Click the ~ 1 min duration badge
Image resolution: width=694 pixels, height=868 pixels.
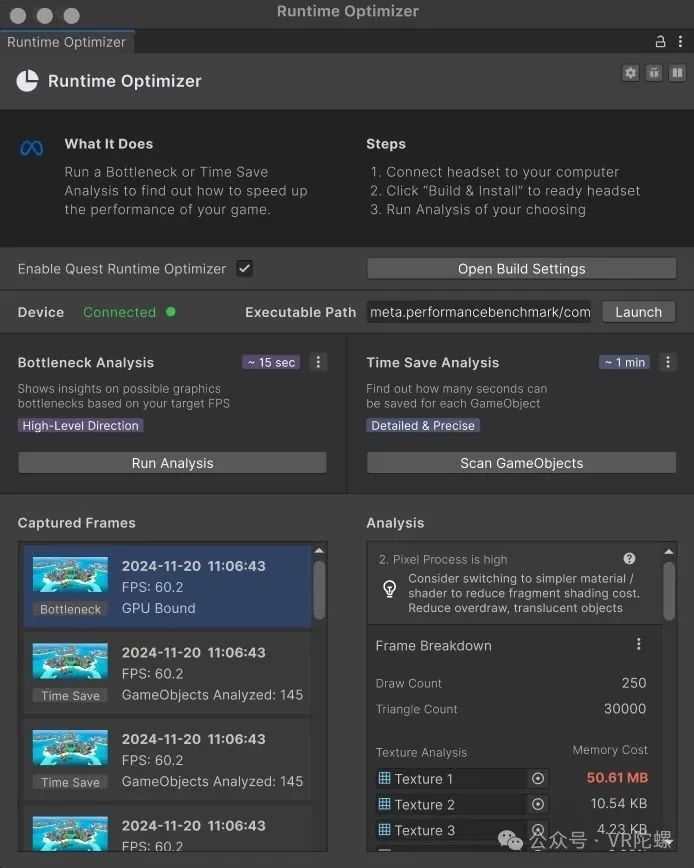point(625,362)
